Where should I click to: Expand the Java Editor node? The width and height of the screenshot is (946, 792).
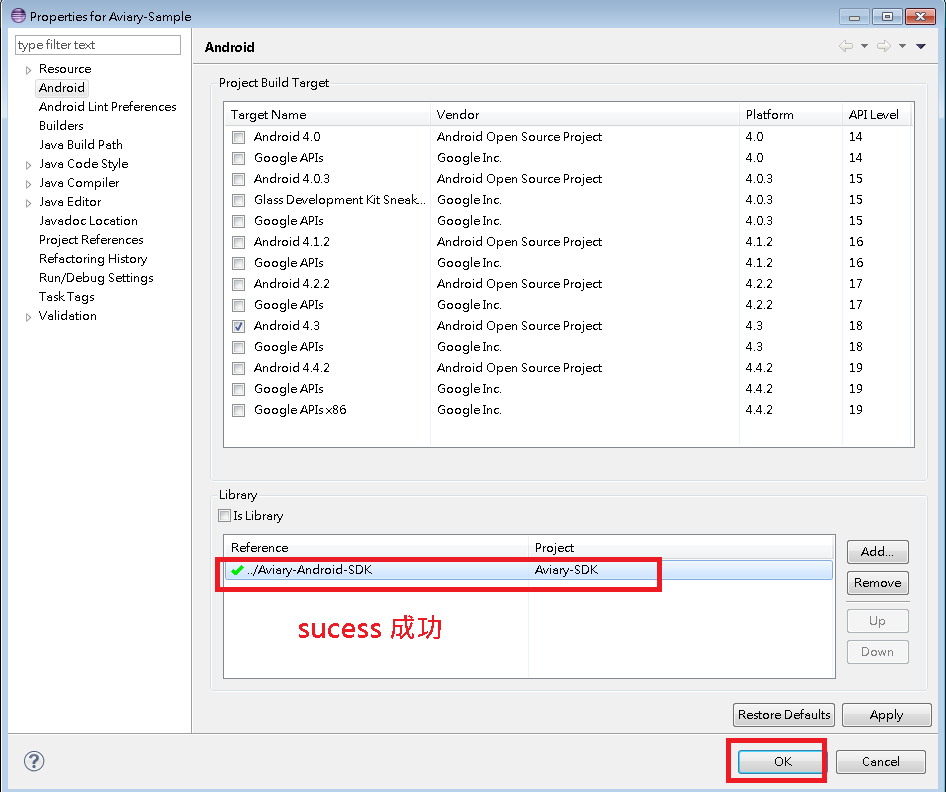tap(28, 203)
